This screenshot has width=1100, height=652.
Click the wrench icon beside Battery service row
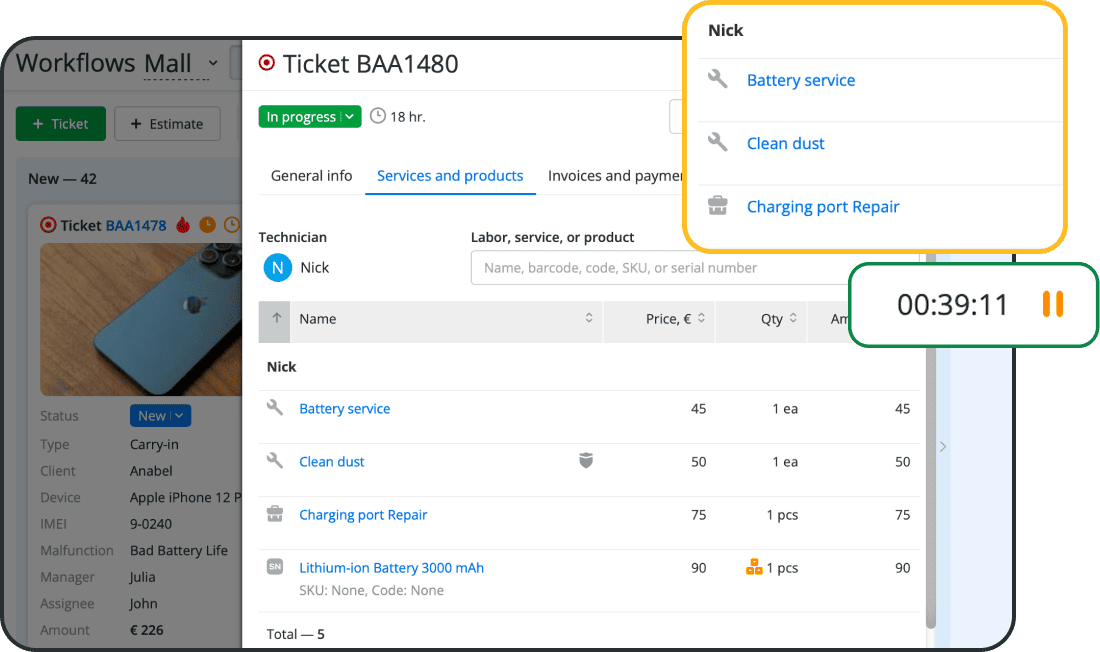click(x=275, y=408)
